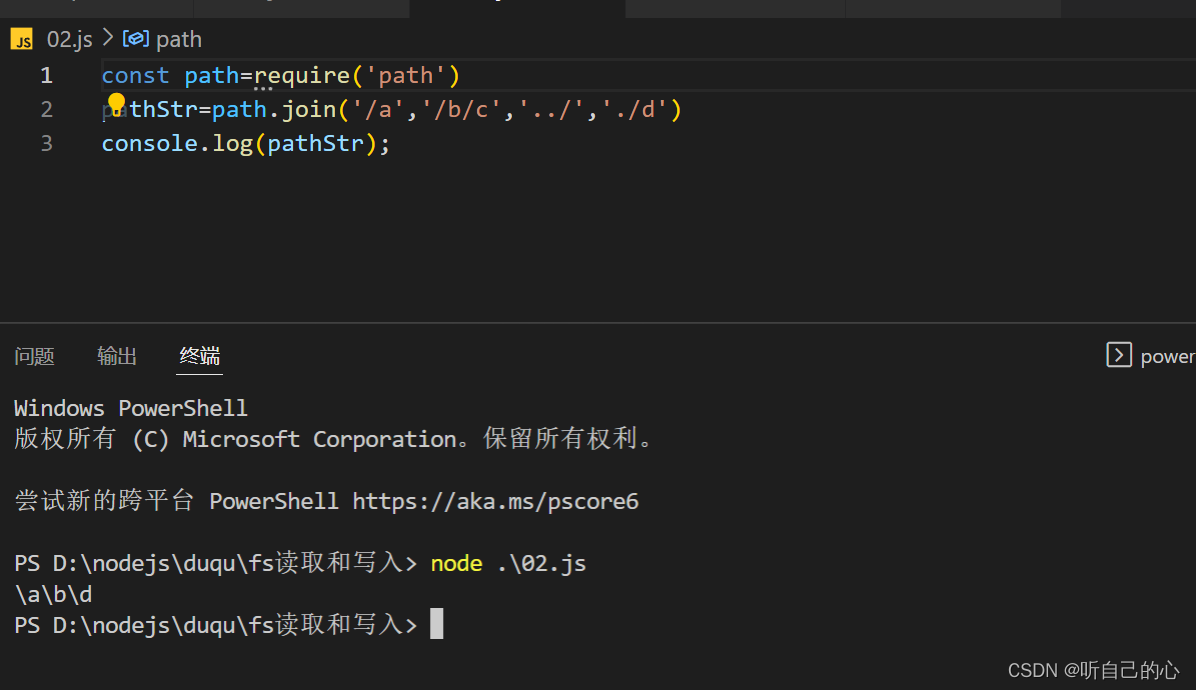The width and height of the screenshot is (1196, 690).
Task: Click the 'node .\02.js' command in terminal
Action: tap(508, 563)
